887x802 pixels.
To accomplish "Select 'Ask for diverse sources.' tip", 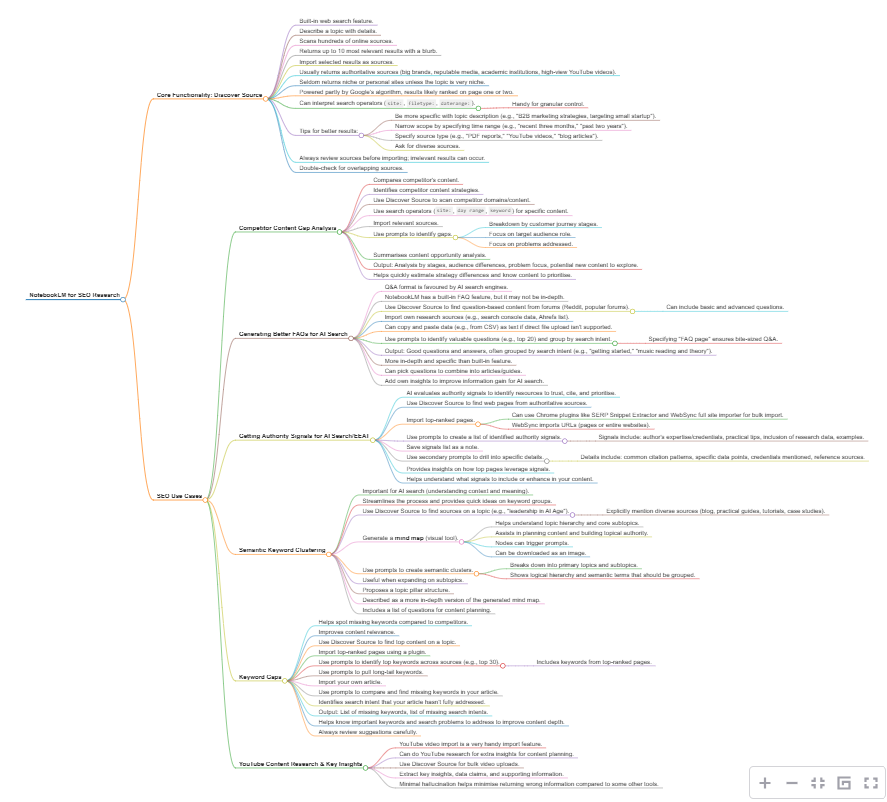I will point(427,146).
